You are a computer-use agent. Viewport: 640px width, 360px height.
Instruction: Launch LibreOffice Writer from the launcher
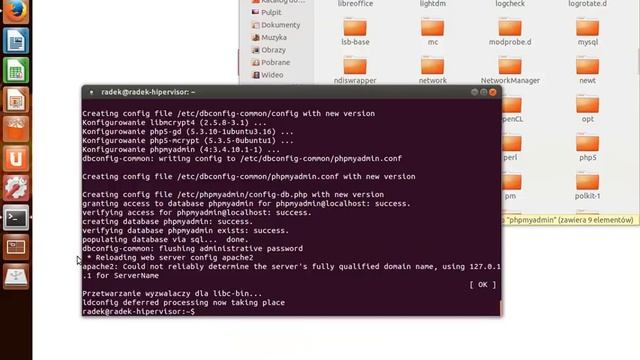[x=16, y=41]
